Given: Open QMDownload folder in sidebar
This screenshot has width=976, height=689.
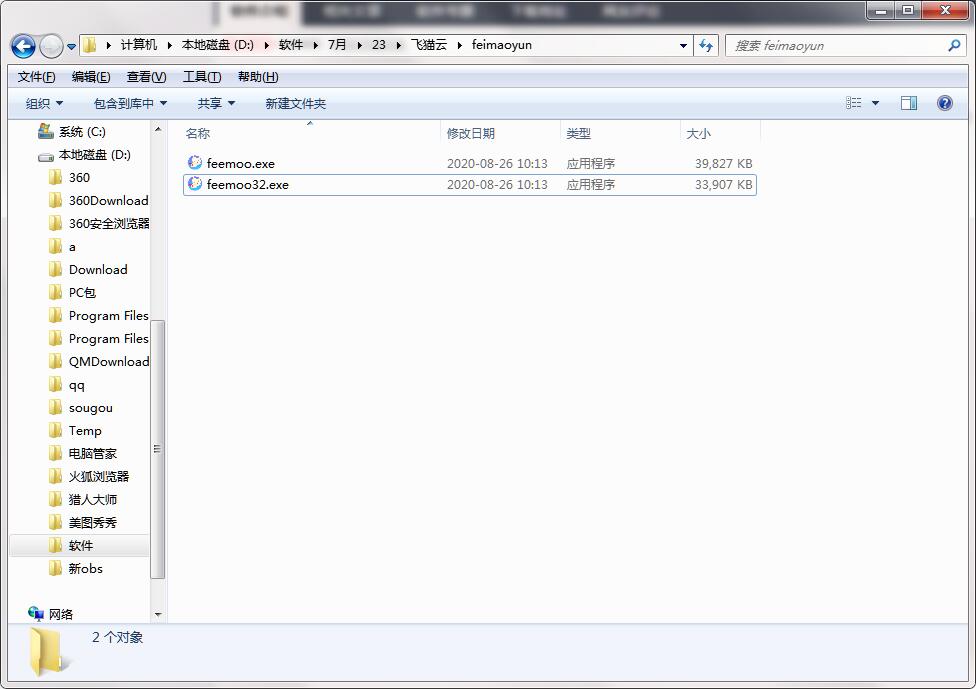Looking at the screenshot, I should 109,362.
